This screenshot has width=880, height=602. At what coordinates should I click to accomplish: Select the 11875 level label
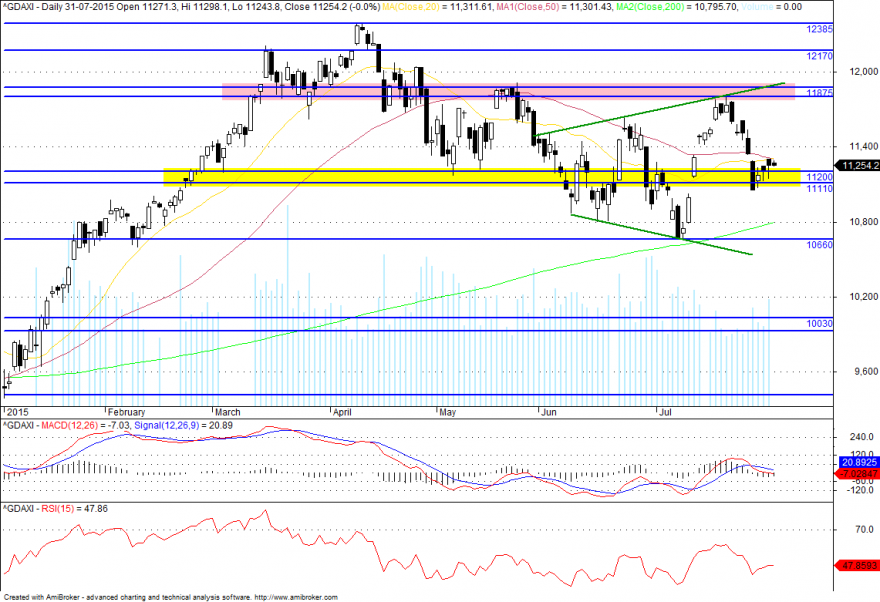(x=819, y=93)
